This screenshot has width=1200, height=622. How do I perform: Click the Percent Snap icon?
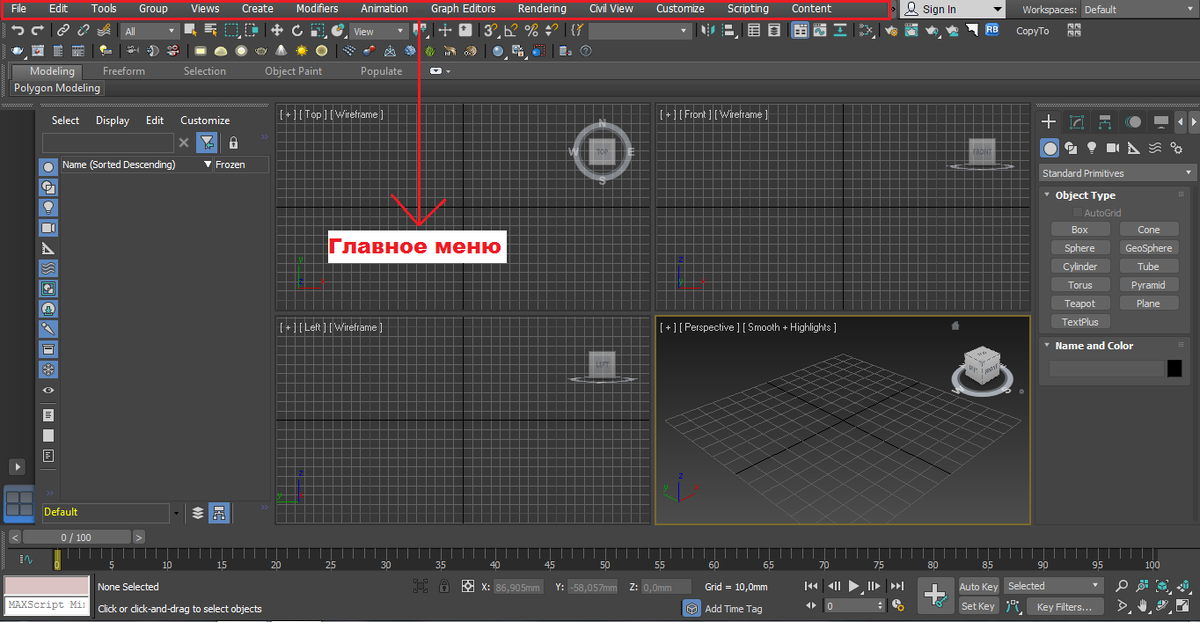click(x=531, y=31)
